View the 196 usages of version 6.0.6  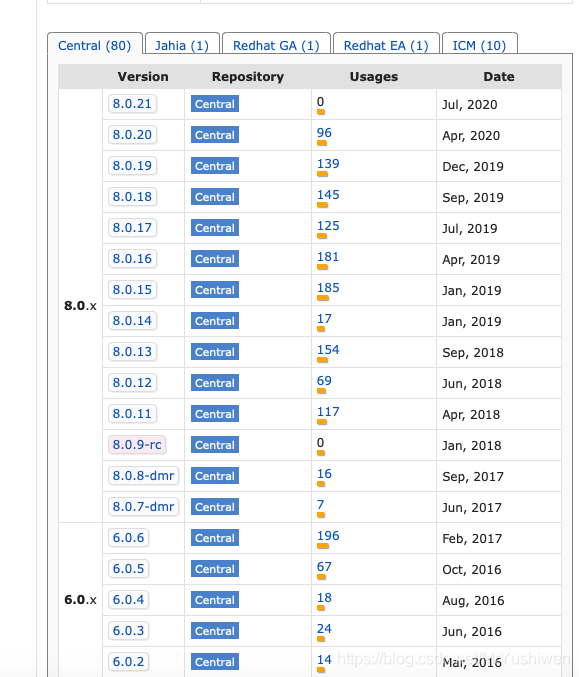328,535
